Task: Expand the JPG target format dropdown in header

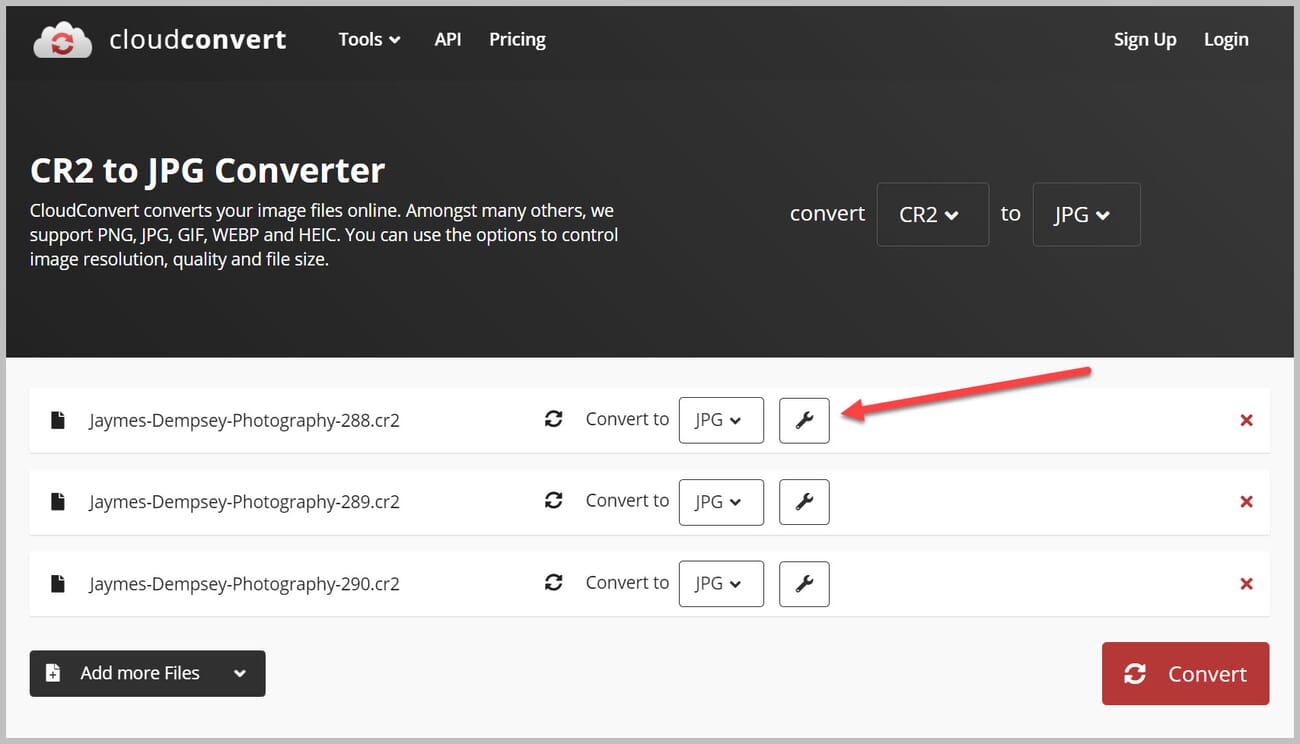Action: click(1086, 214)
